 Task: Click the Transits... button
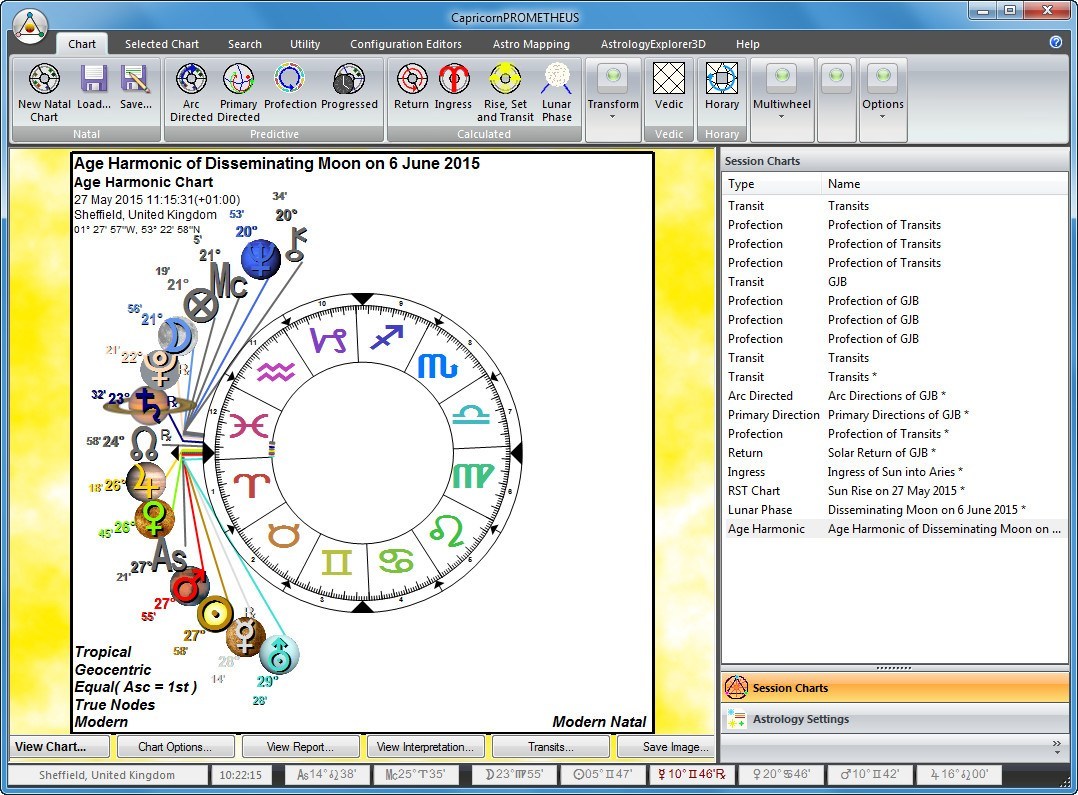point(551,746)
